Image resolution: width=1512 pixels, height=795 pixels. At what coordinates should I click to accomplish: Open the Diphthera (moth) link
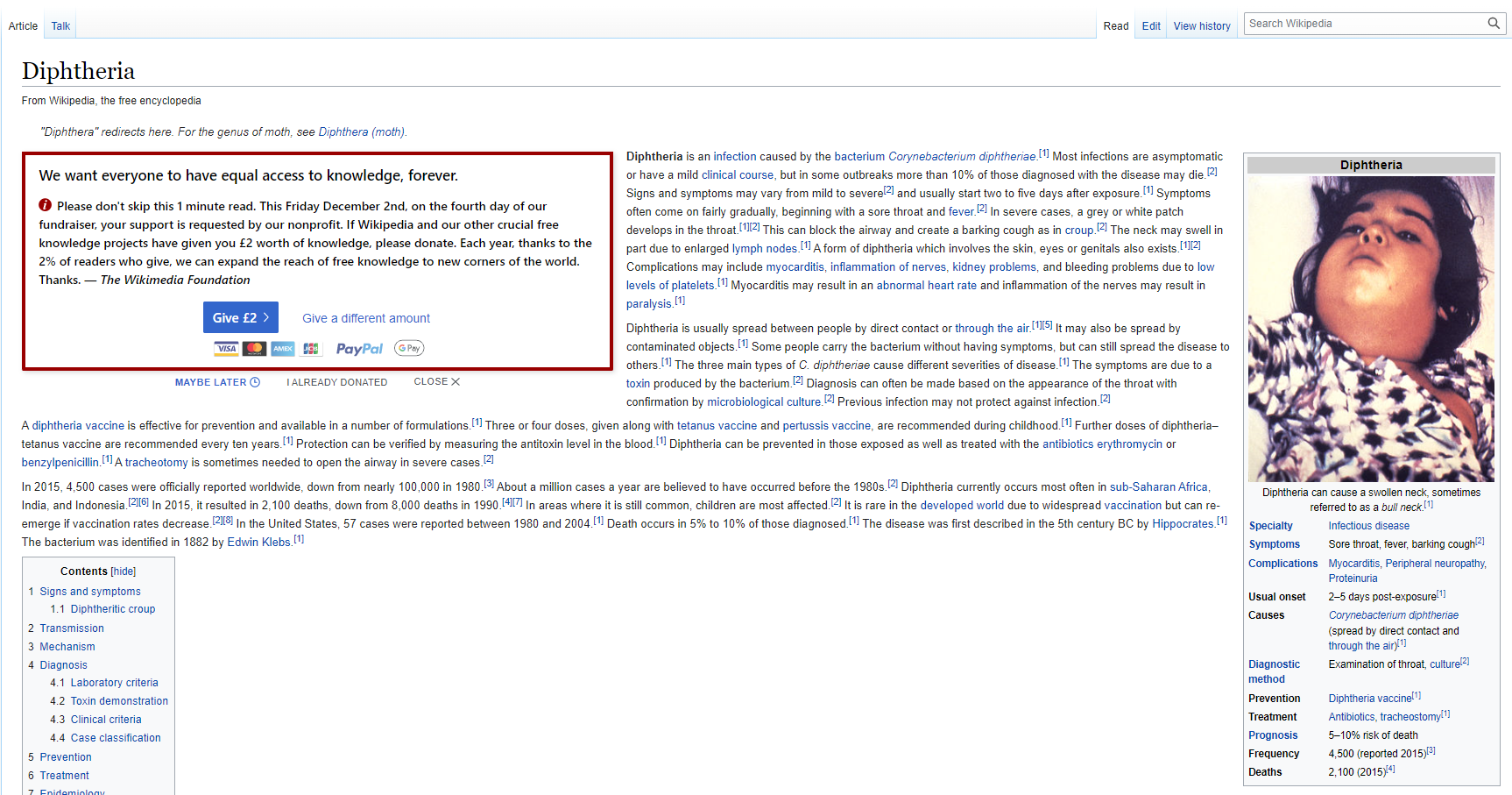[361, 132]
